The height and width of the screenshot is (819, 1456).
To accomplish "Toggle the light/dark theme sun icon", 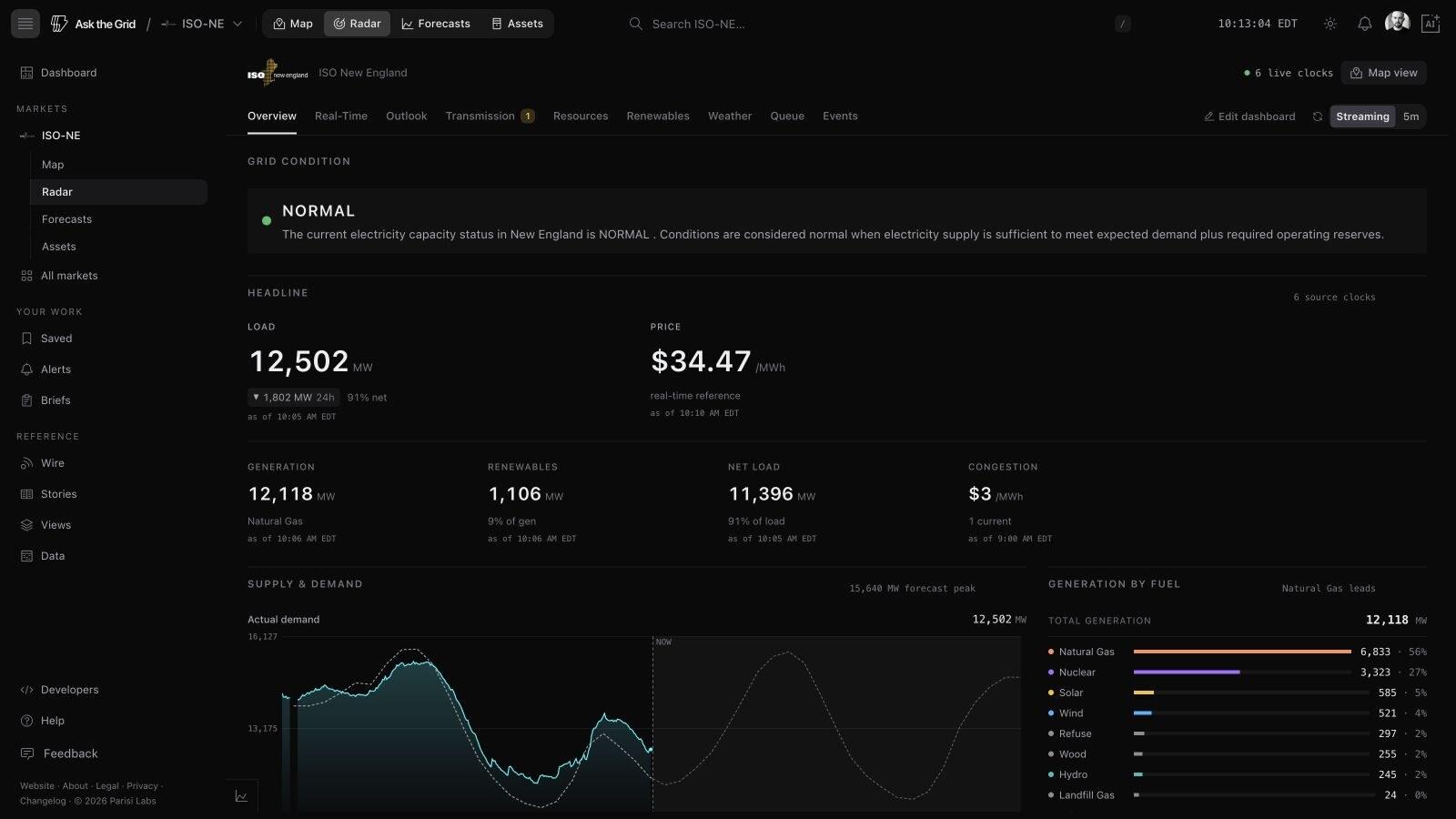I will coord(1330,24).
